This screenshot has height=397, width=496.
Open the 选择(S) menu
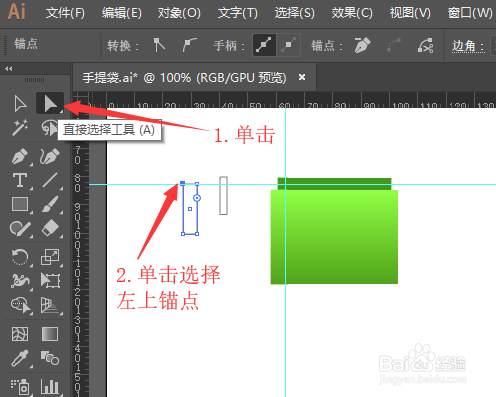(294, 13)
